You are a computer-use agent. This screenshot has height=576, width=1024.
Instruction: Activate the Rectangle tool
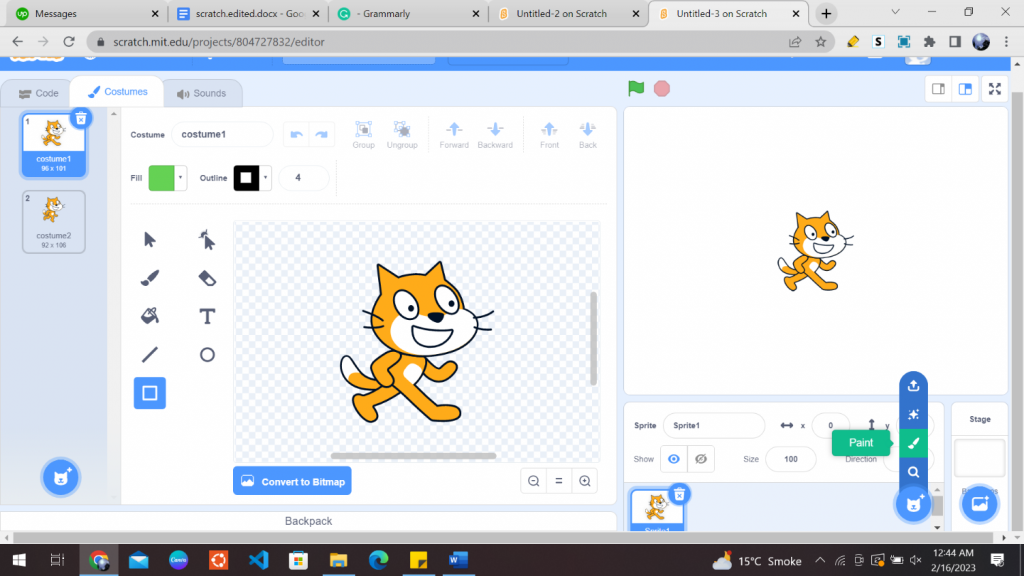(x=149, y=393)
